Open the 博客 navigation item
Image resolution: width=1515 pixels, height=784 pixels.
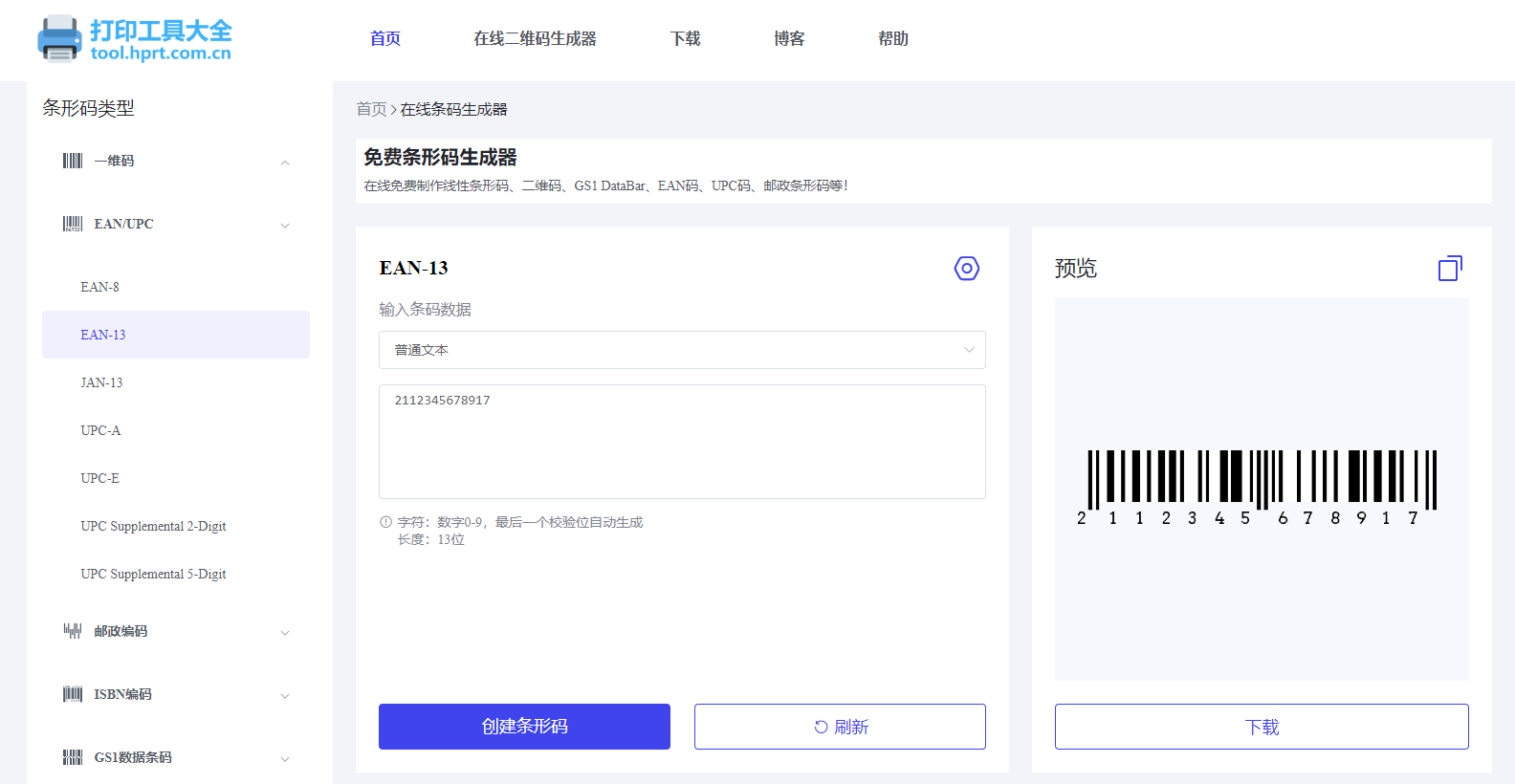tap(789, 38)
